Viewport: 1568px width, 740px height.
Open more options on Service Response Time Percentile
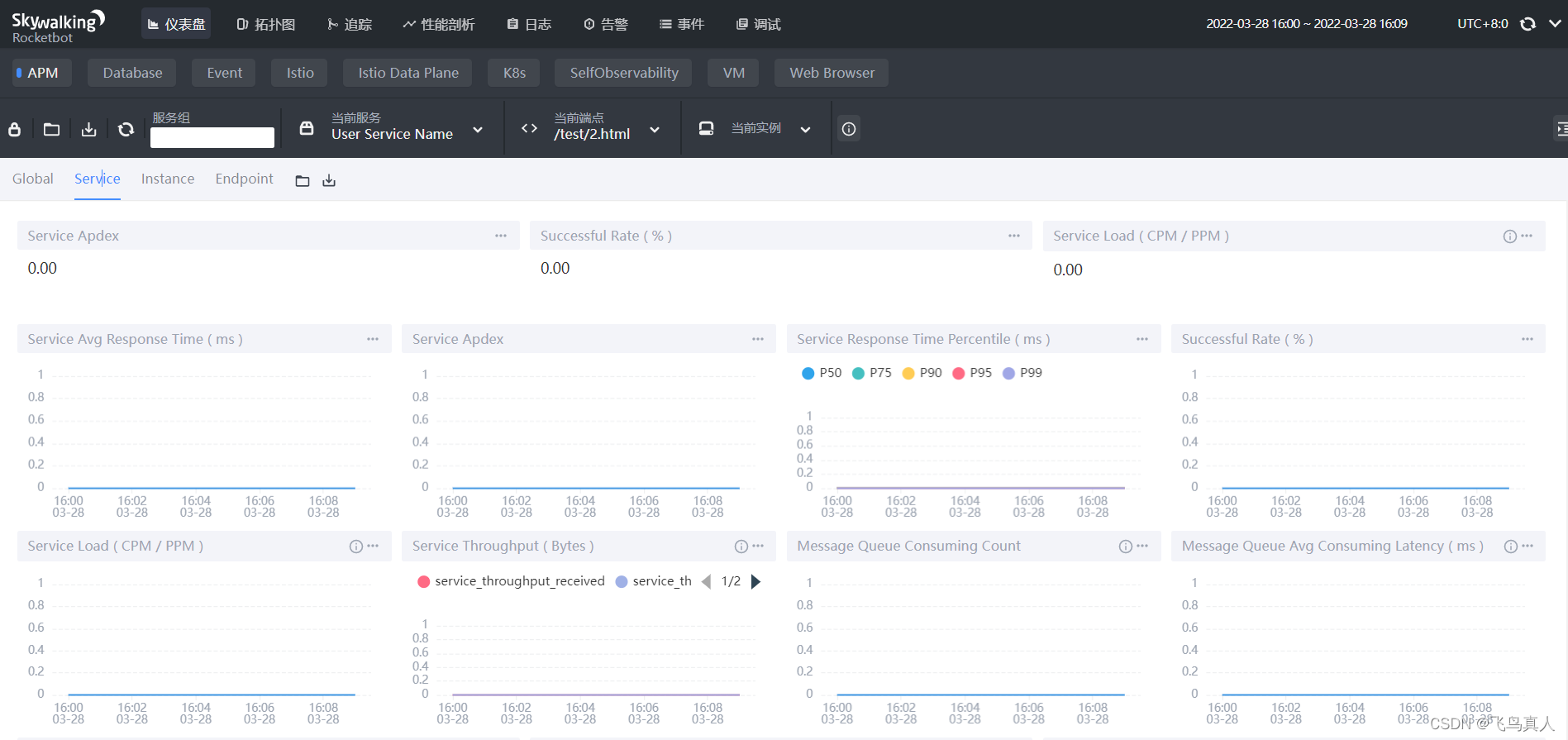coord(1142,339)
